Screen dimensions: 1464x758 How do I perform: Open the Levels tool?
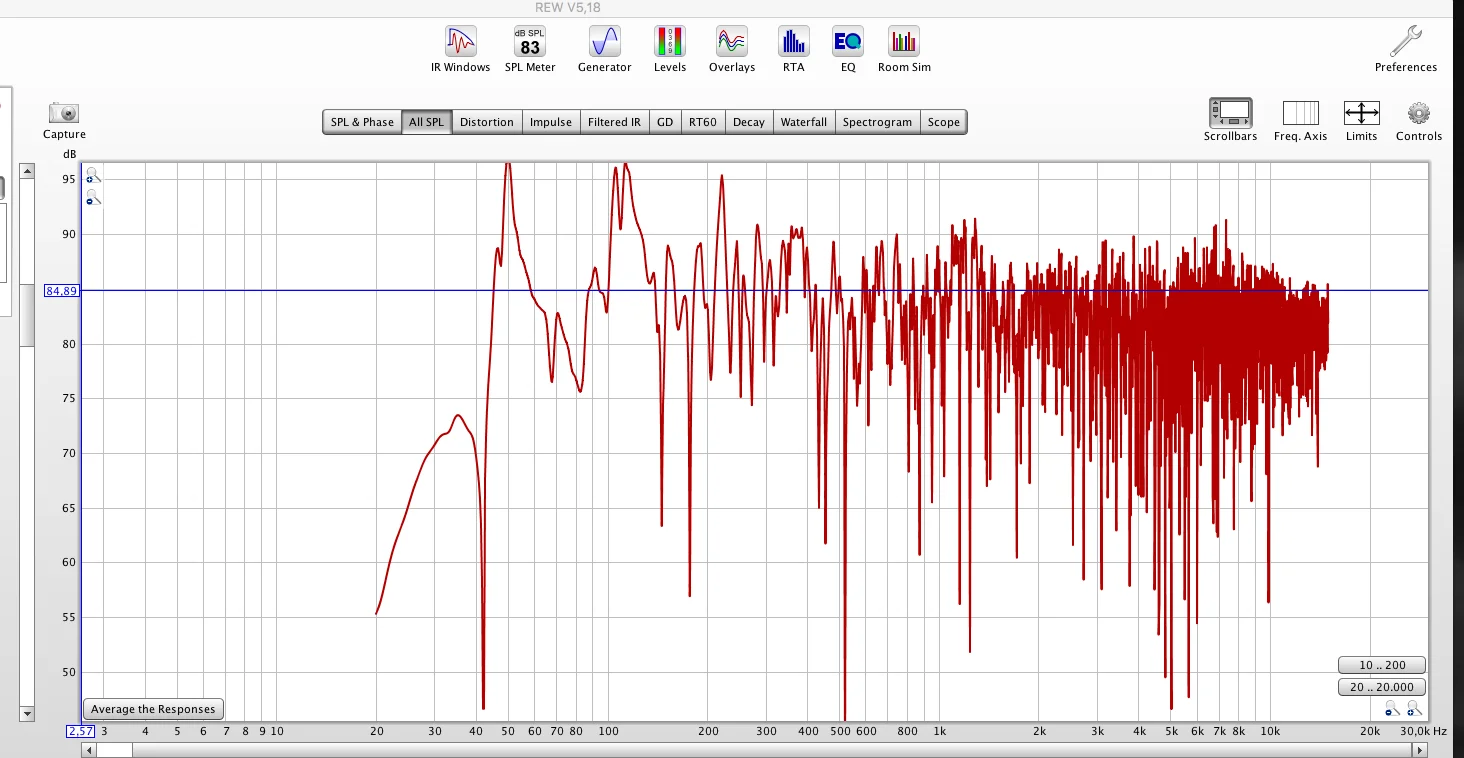[670, 49]
